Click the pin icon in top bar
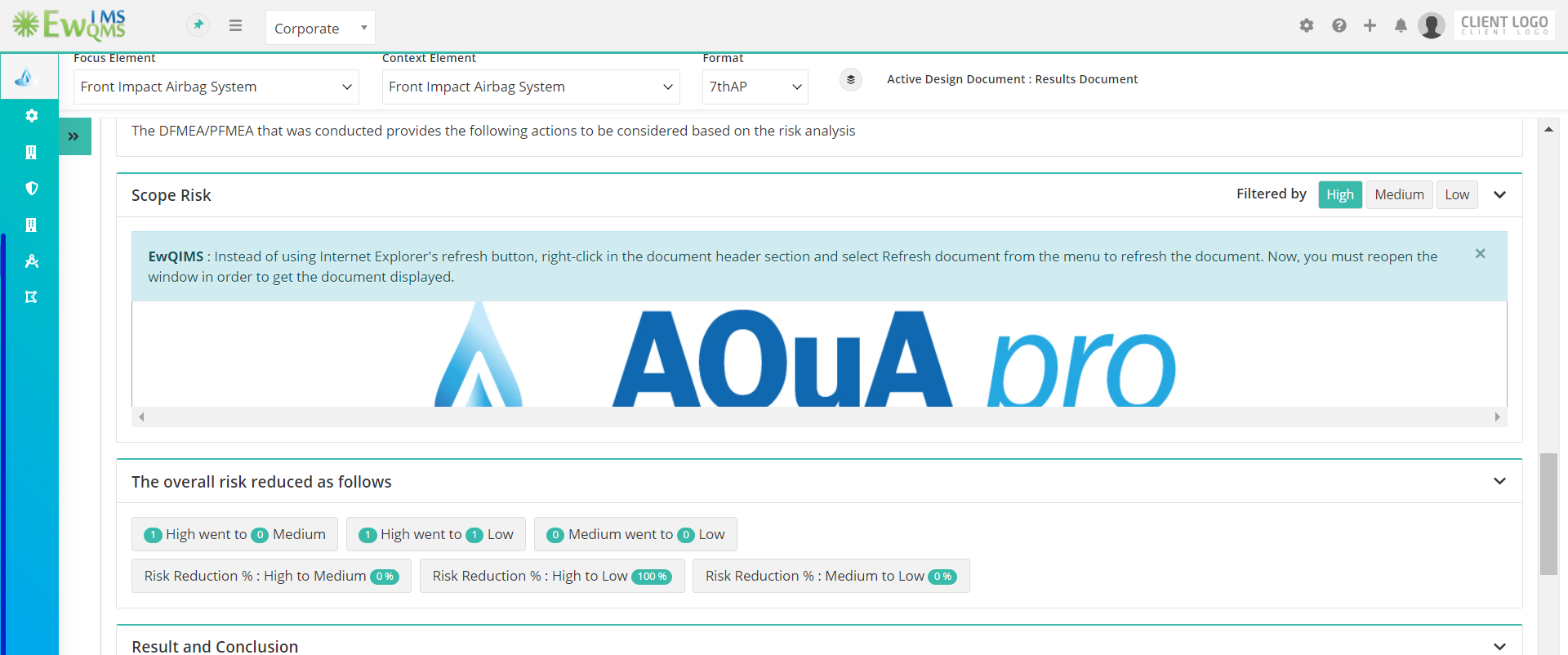Screen dimensions: 1568x655 click(198, 25)
